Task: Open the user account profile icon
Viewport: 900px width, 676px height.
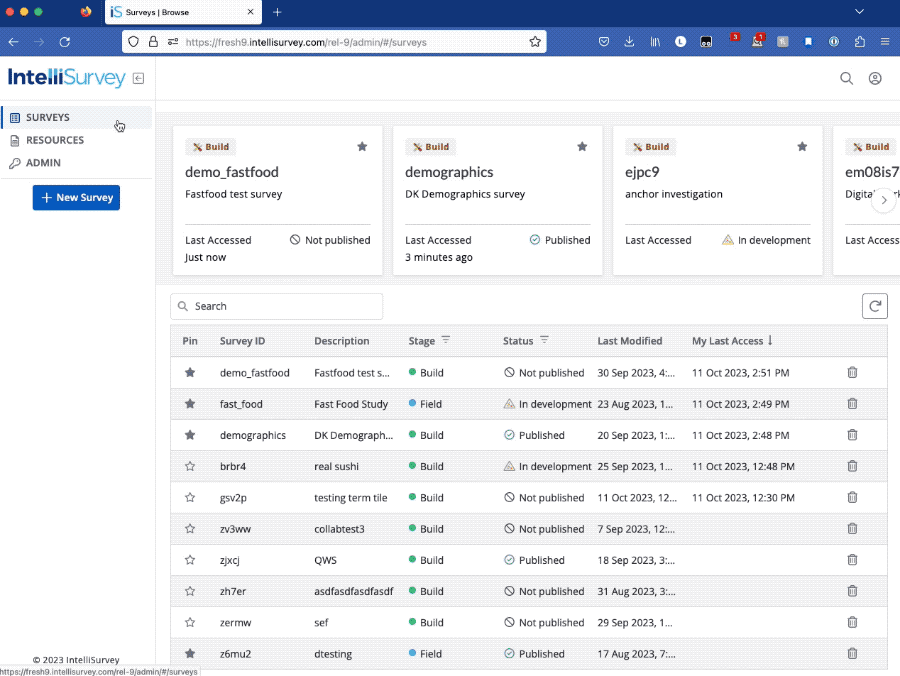Action: 875,79
